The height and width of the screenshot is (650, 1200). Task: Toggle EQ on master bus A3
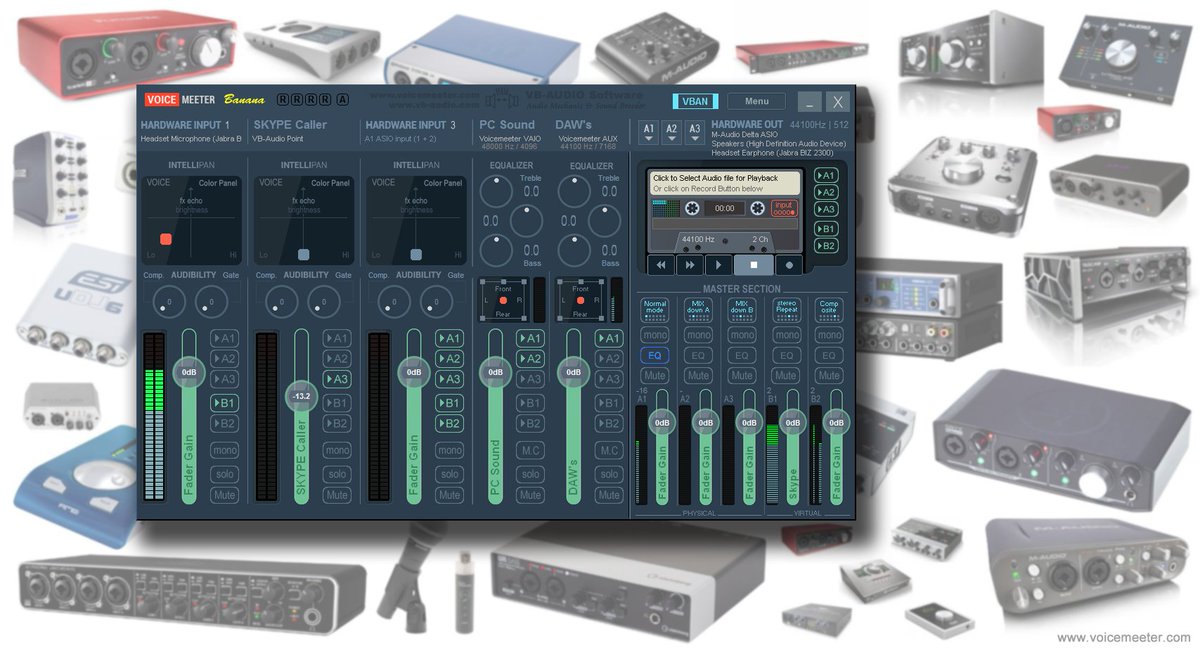point(741,355)
